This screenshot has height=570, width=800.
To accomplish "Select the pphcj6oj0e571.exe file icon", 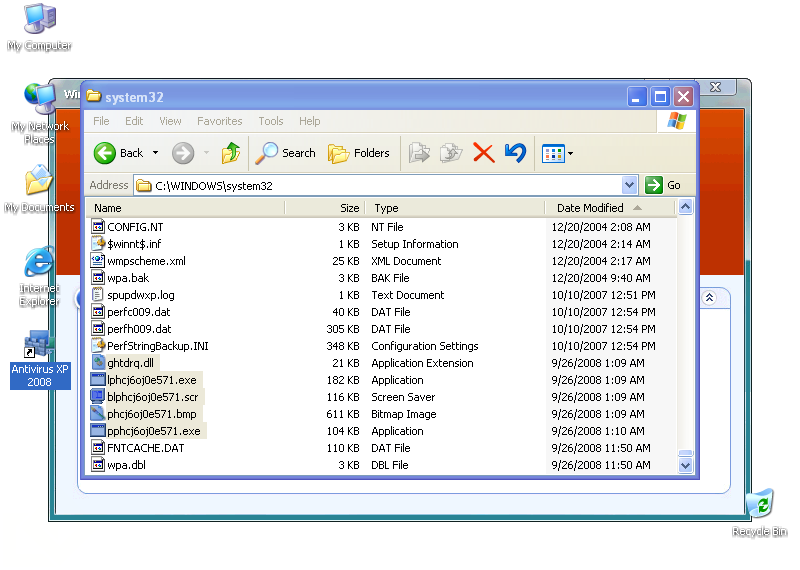I will 98,431.
